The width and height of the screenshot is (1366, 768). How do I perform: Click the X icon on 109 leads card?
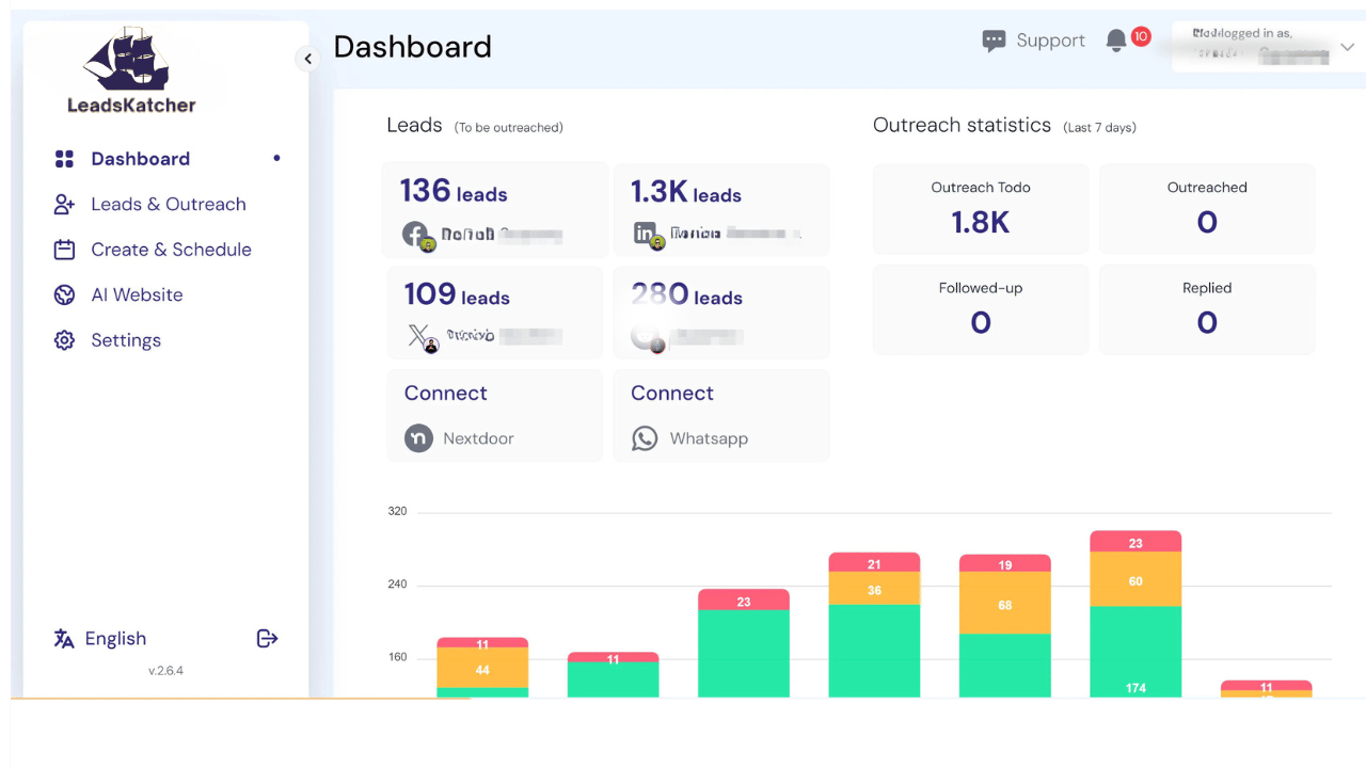(x=418, y=336)
